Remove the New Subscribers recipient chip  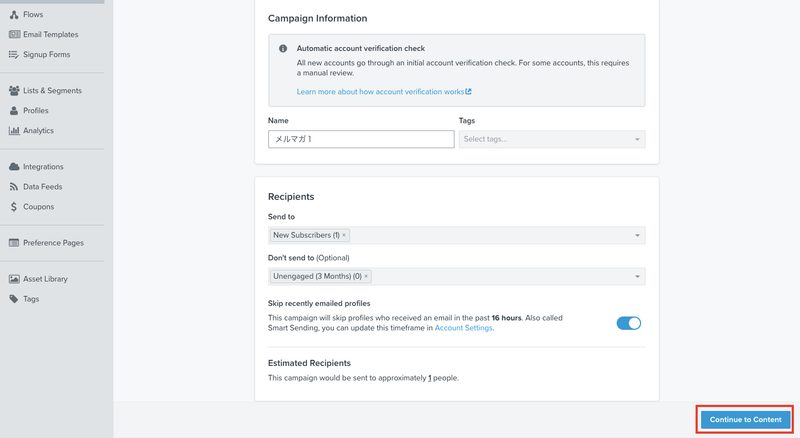tap(344, 235)
